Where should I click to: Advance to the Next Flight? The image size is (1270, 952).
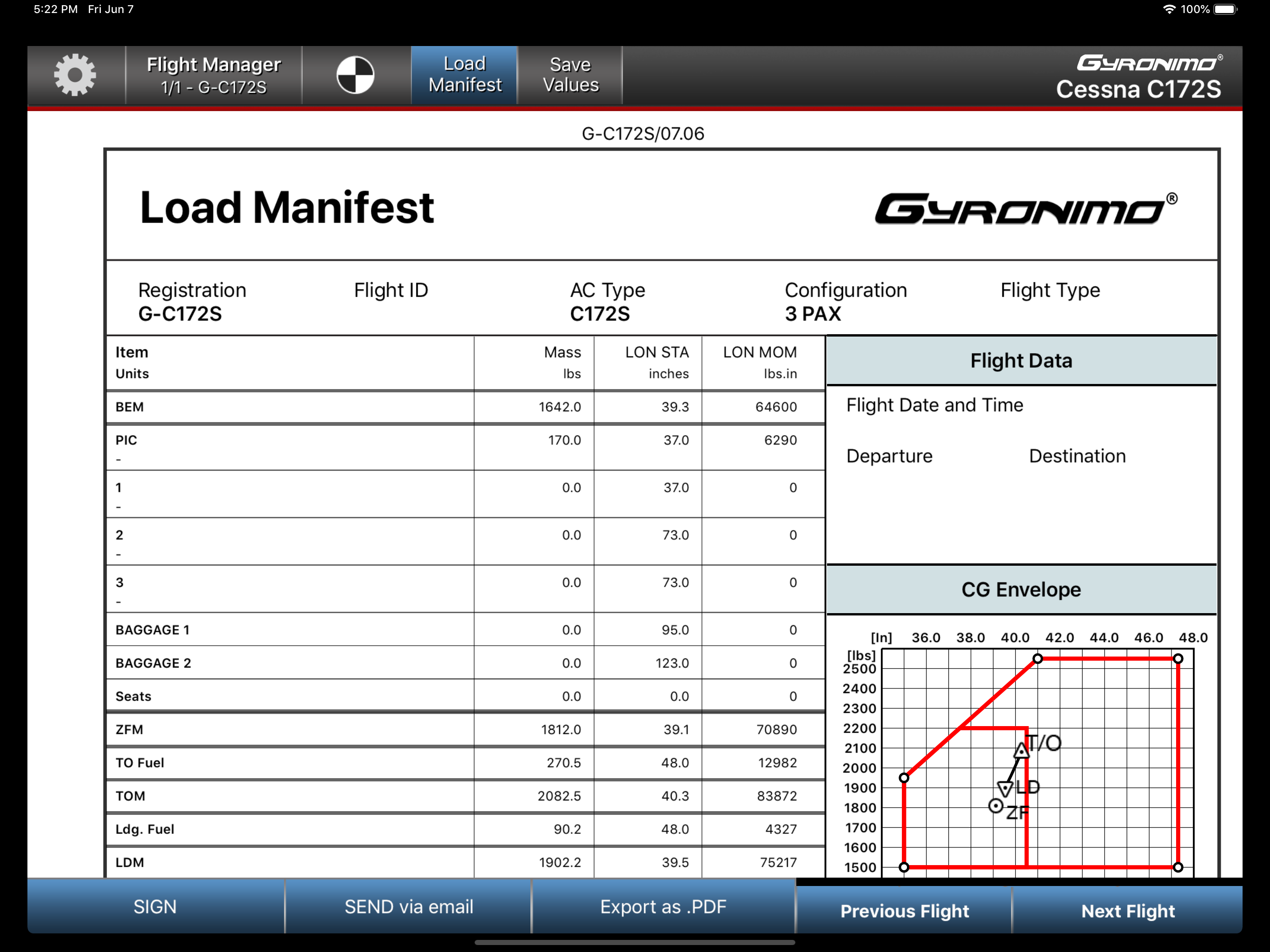coord(1128,911)
